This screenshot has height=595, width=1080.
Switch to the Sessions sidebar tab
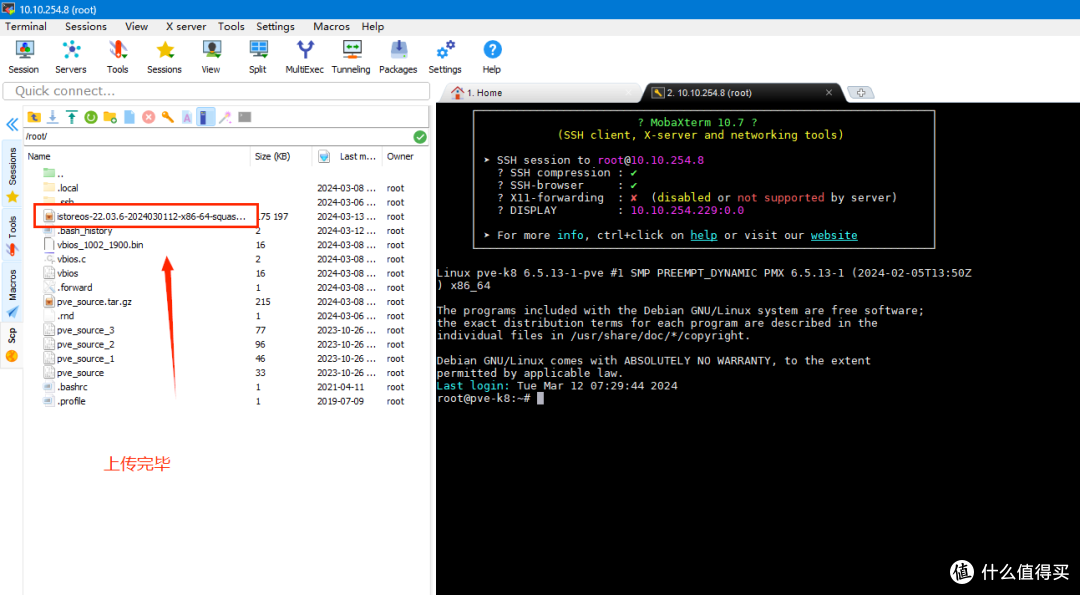click(12, 174)
